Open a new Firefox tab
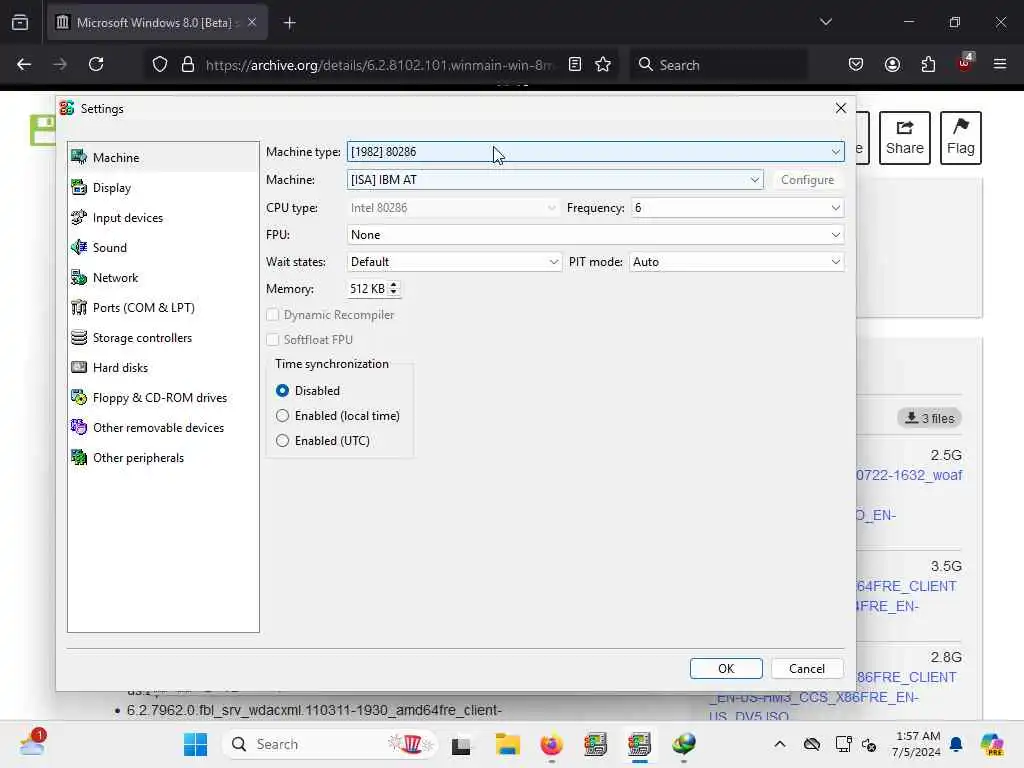 pos(289,23)
